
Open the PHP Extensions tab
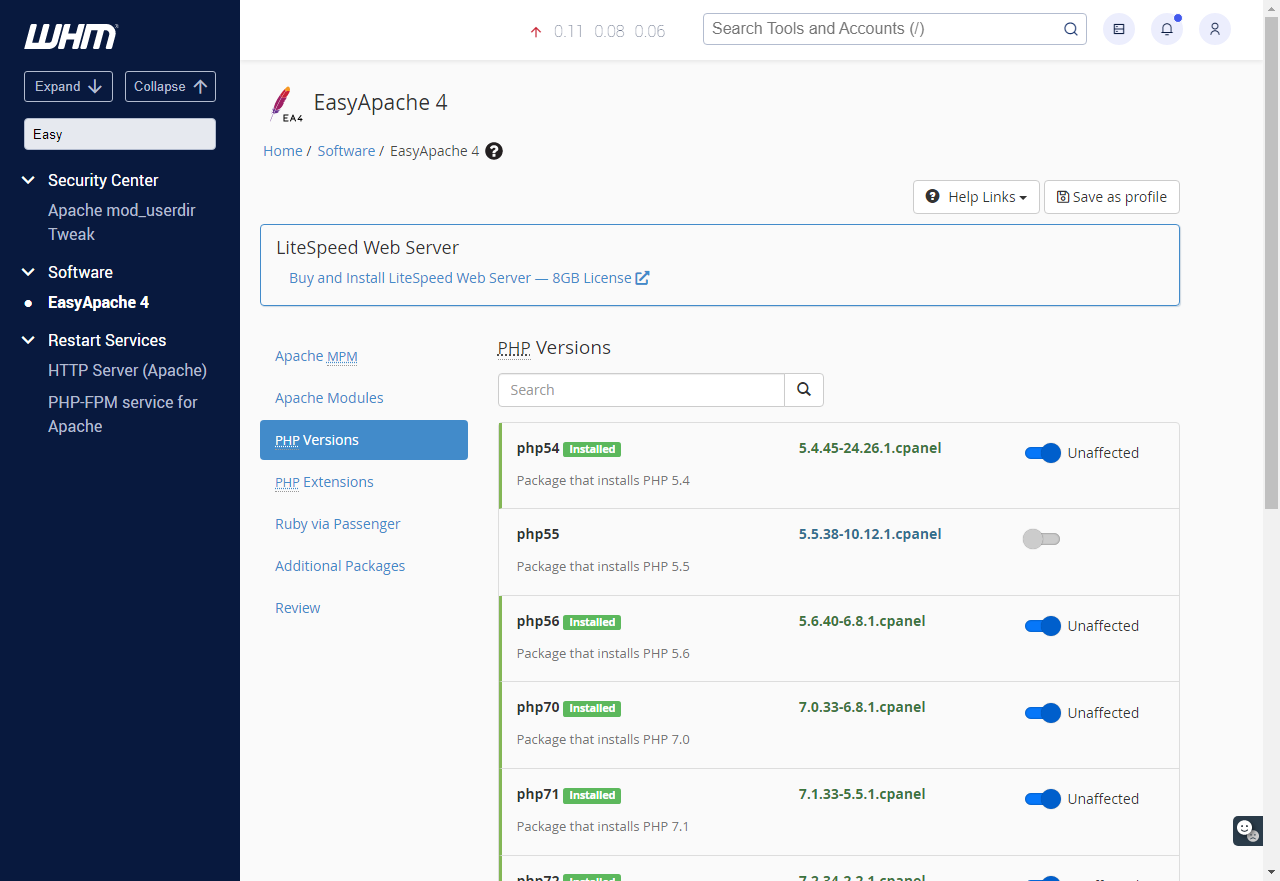(364, 482)
